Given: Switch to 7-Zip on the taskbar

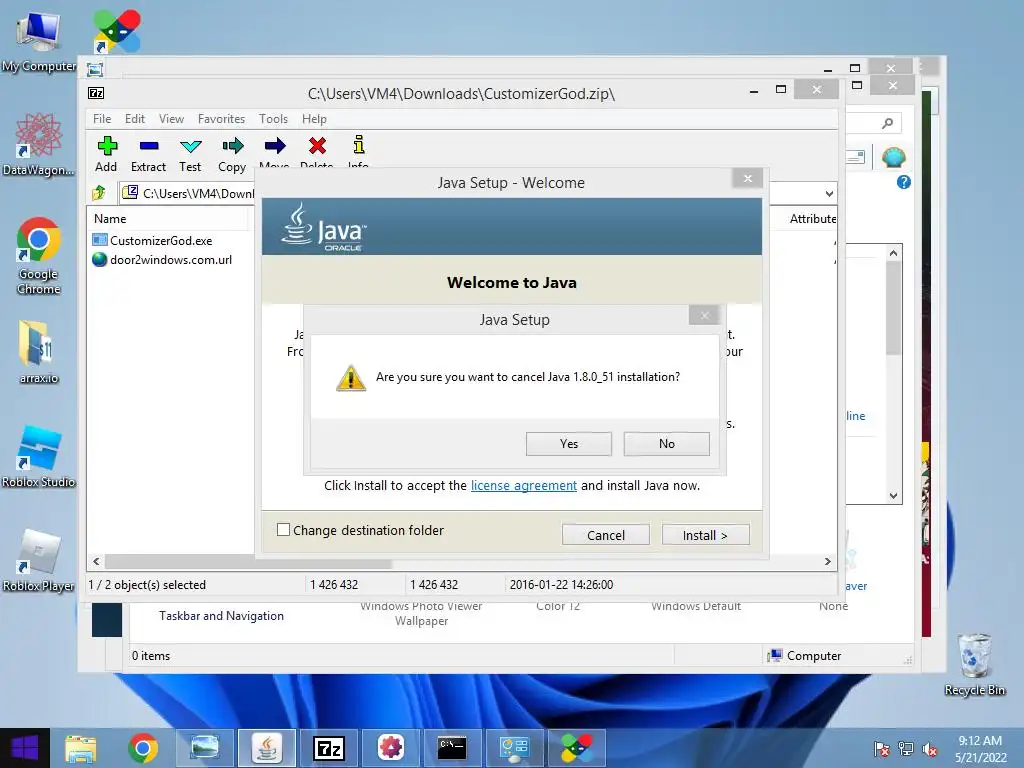Looking at the screenshot, I should 328,748.
